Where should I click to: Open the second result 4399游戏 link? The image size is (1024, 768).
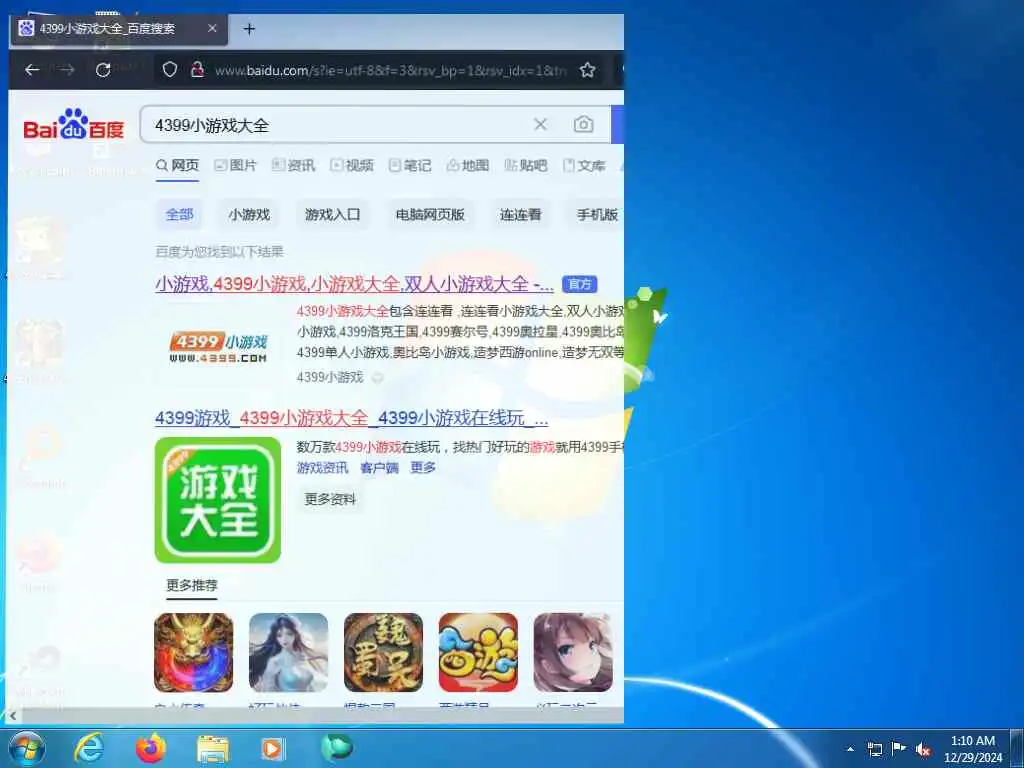[351, 419]
